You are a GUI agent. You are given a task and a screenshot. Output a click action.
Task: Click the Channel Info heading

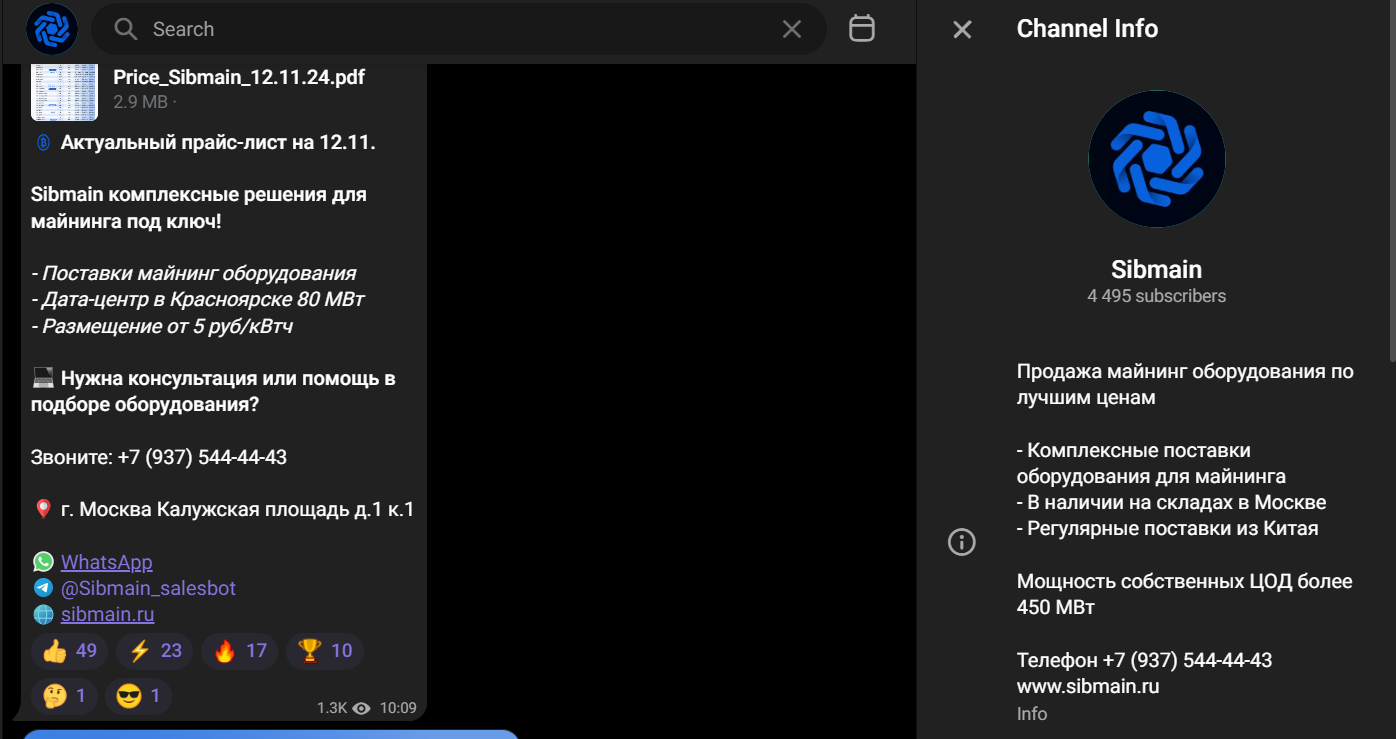click(1087, 29)
